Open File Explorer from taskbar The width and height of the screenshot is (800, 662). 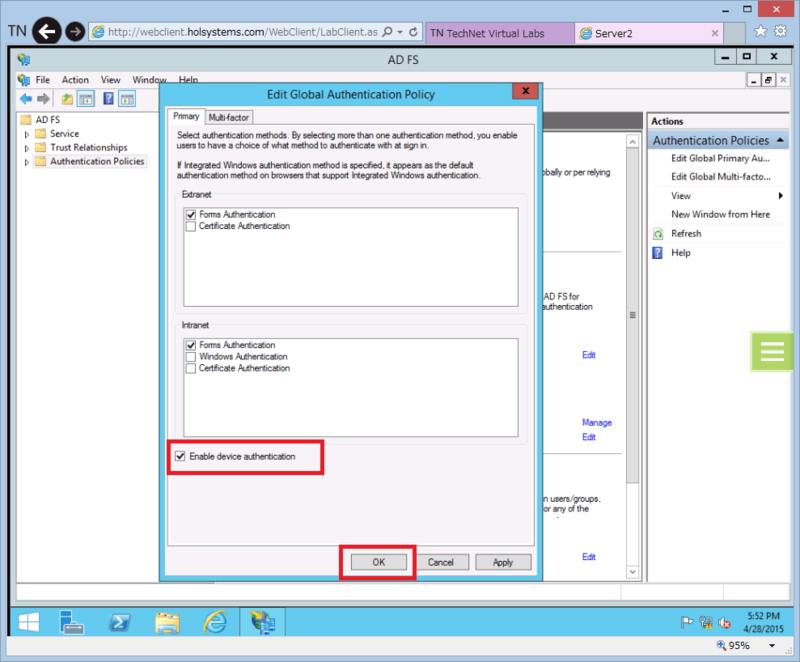point(167,623)
